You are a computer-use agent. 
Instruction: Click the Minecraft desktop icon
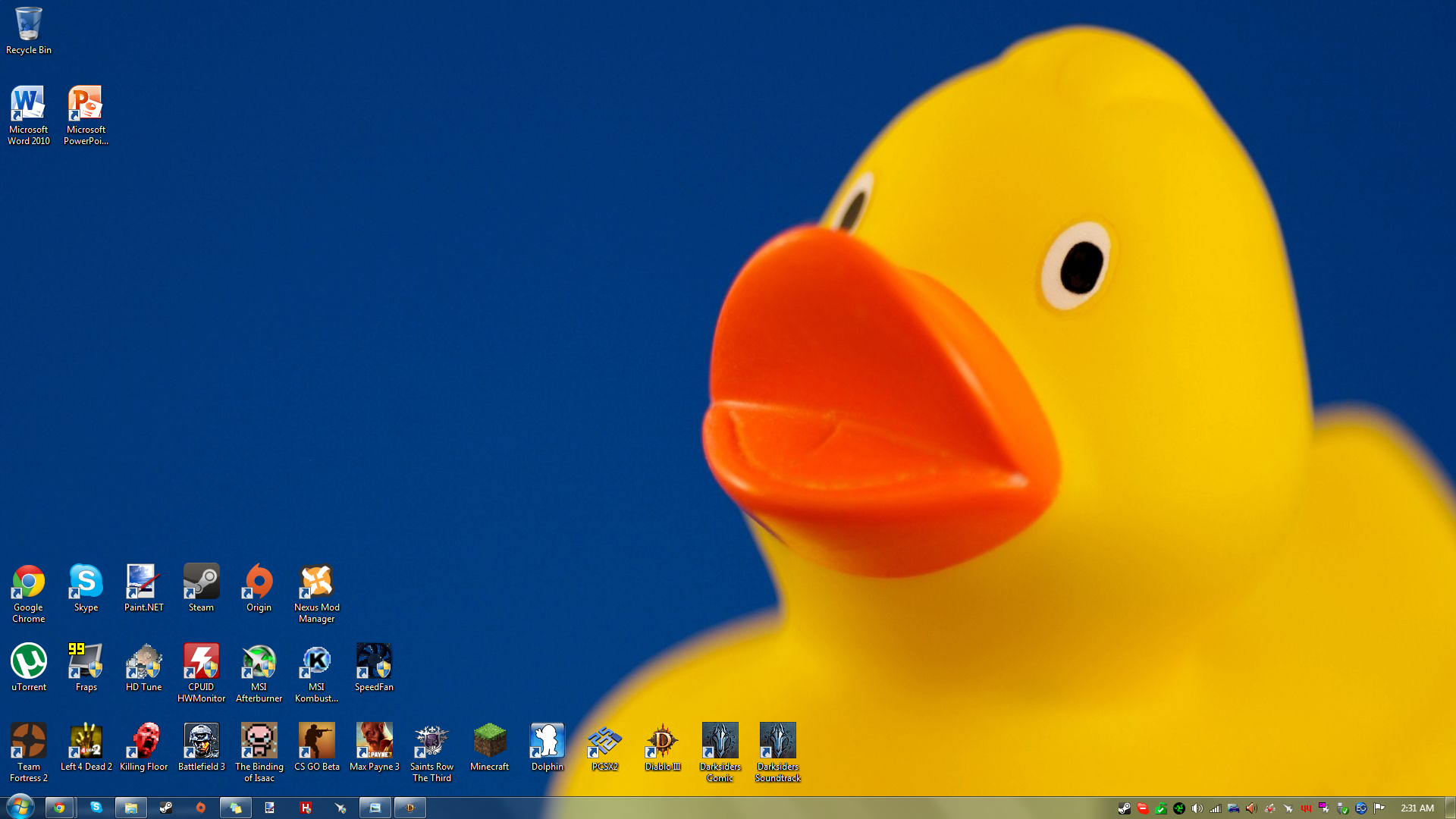[489, 742]
